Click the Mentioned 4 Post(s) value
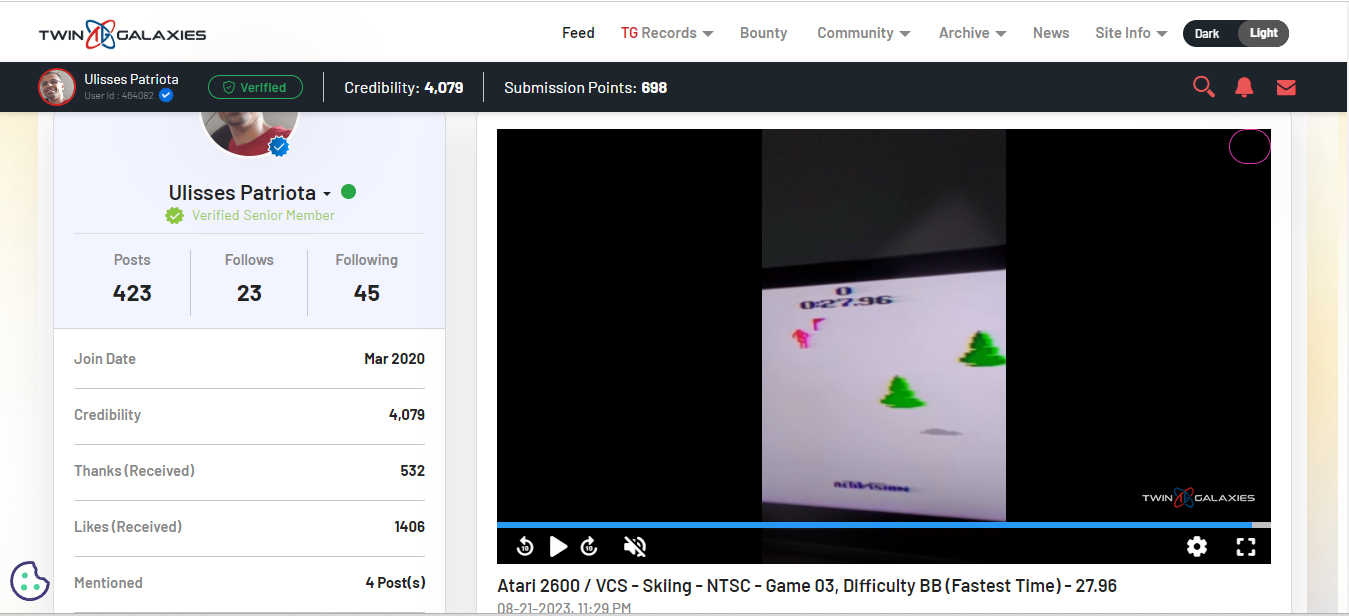Screen dimensions: 1349x616 [395, 583]
